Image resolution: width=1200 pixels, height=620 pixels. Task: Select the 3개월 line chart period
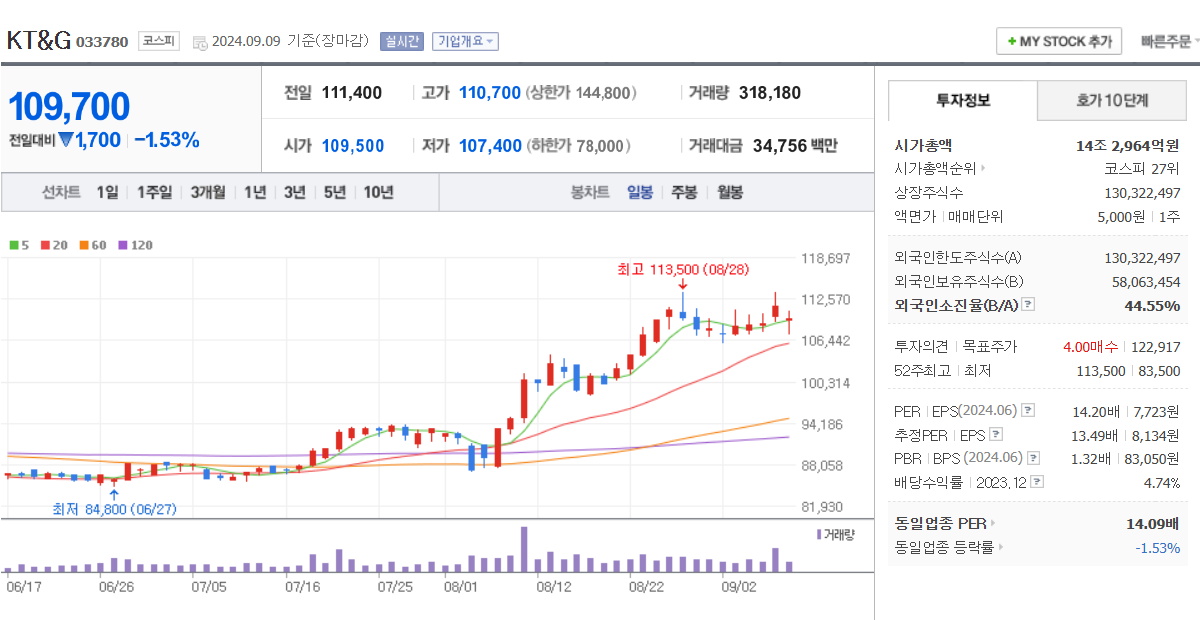[209, 192]
